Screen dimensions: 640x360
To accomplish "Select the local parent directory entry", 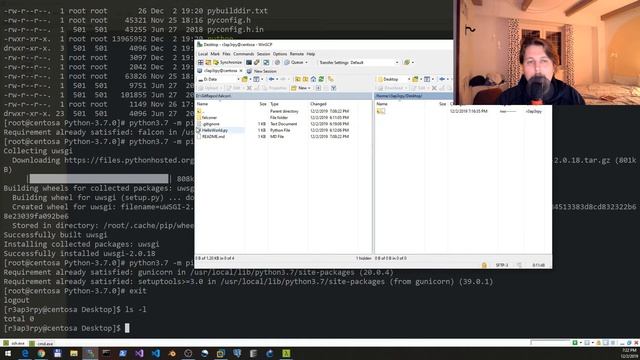I will tap(200, 111).
